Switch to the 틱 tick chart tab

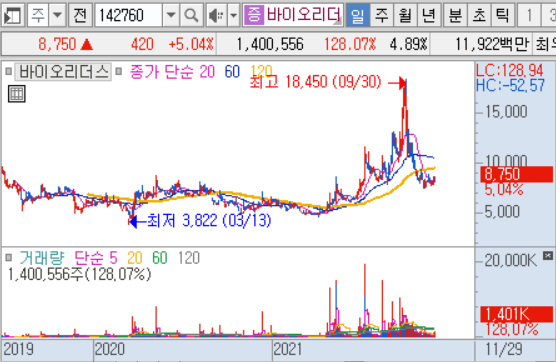coord(502,15)
